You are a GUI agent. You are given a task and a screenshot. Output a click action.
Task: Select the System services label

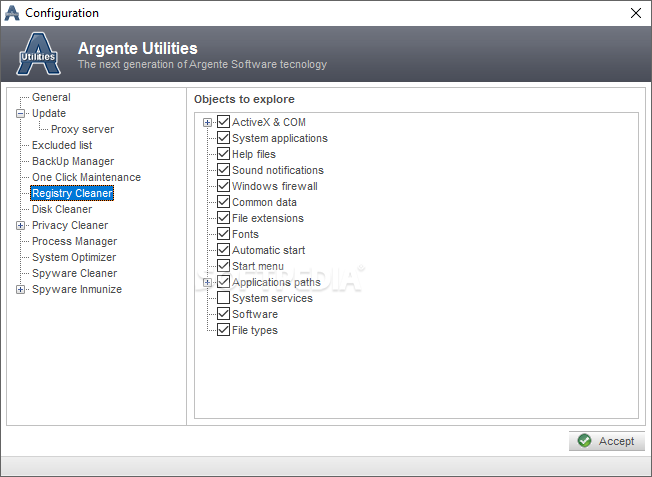click(272, 298)
